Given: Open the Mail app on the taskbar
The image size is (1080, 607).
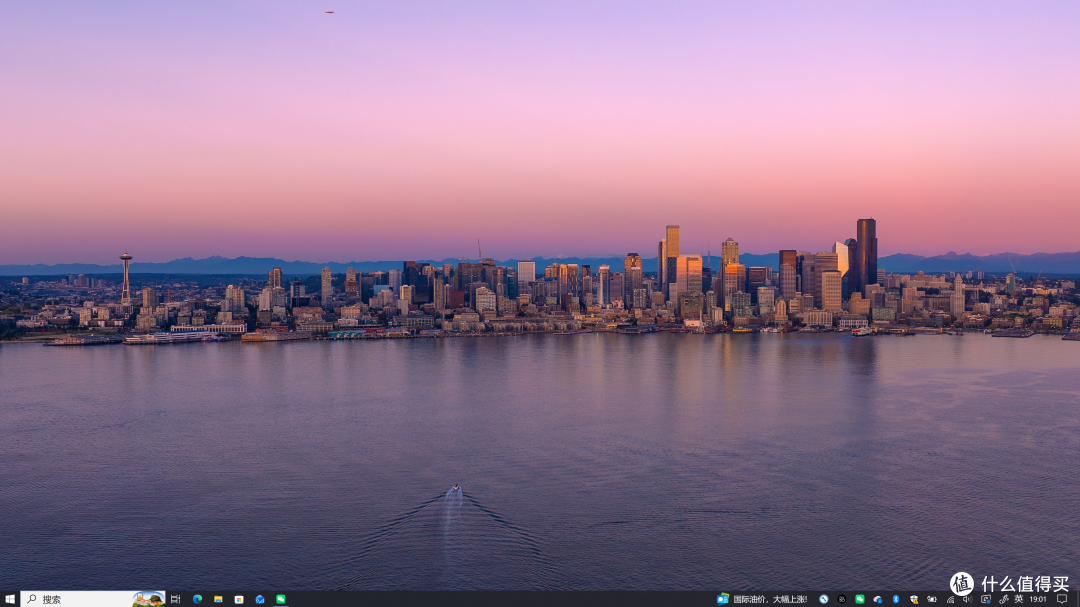Looking at the screenshot, I should point(260,599).
